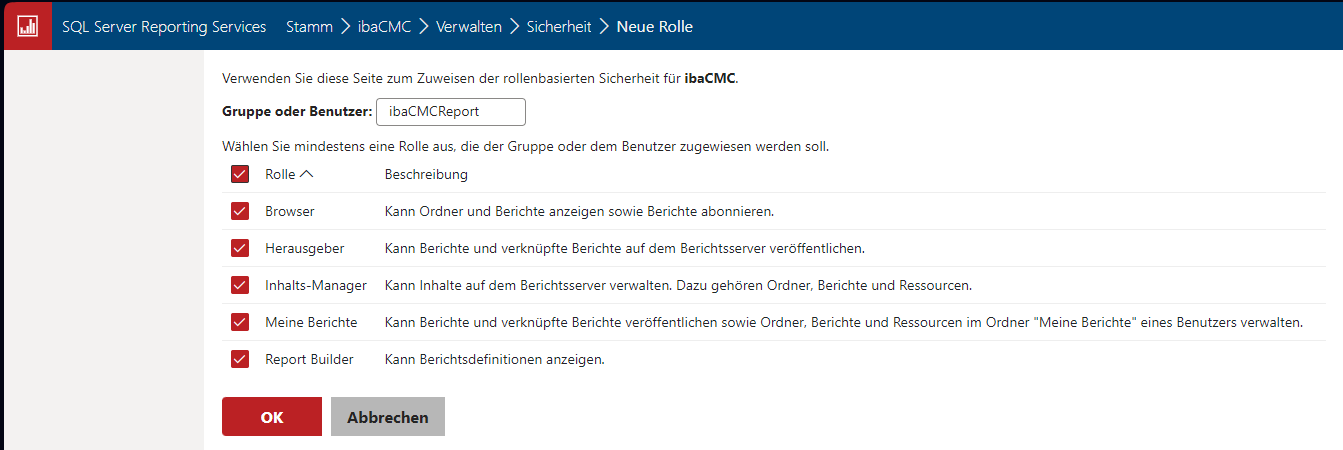
Task: Disable the Report Builder role checkbox
Action: (x=240, y=359)
